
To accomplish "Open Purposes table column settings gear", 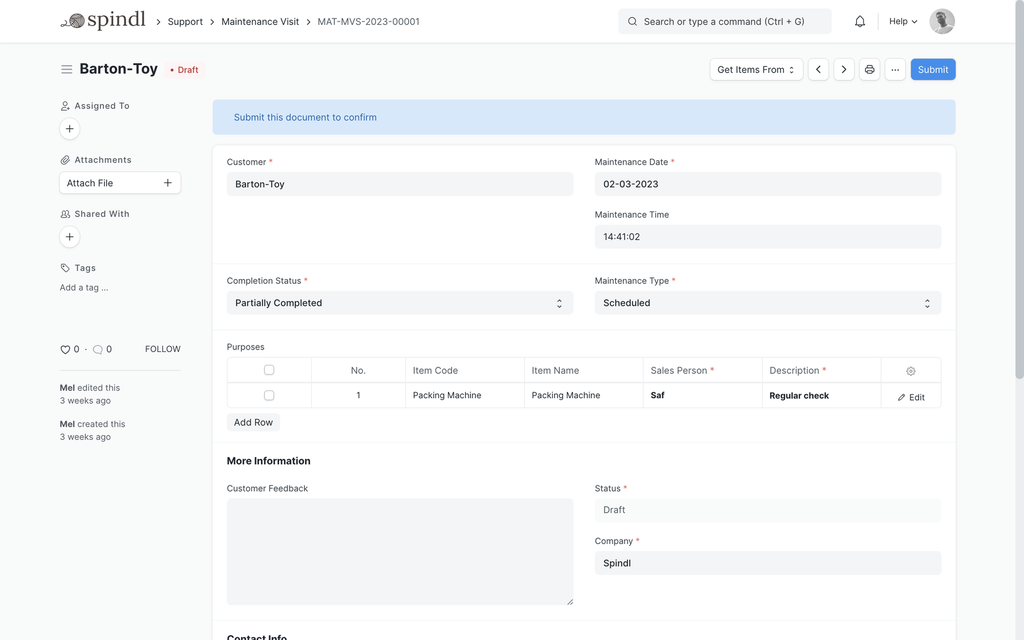I will (910, 371).
